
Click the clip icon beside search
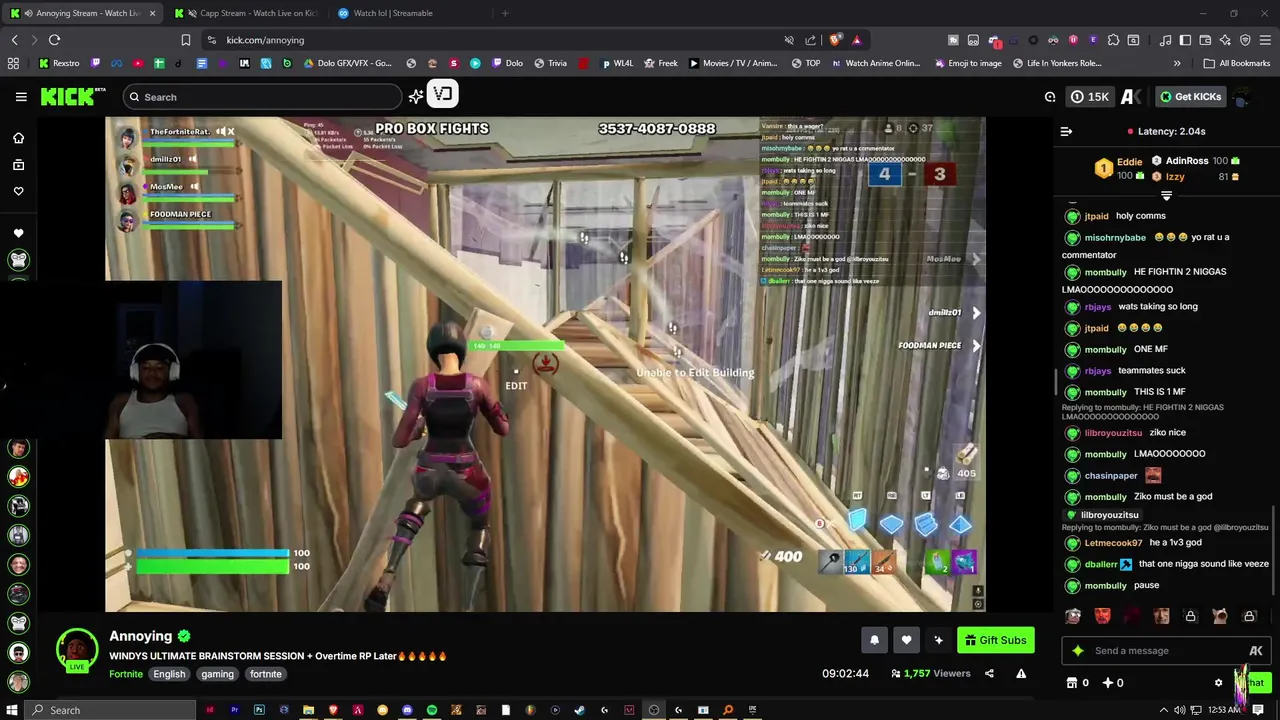[443, 95]
